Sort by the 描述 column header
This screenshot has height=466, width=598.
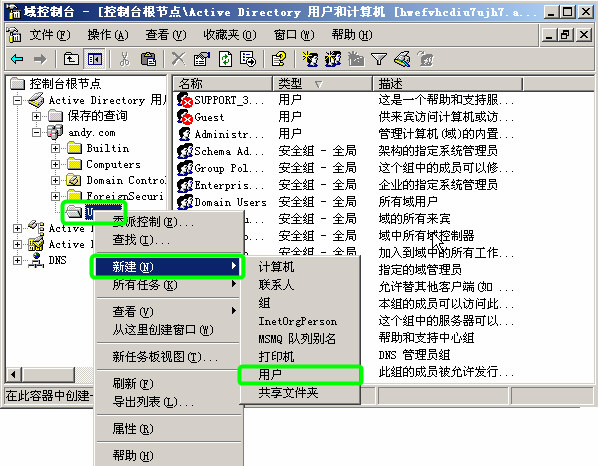[x=447, y=84]
